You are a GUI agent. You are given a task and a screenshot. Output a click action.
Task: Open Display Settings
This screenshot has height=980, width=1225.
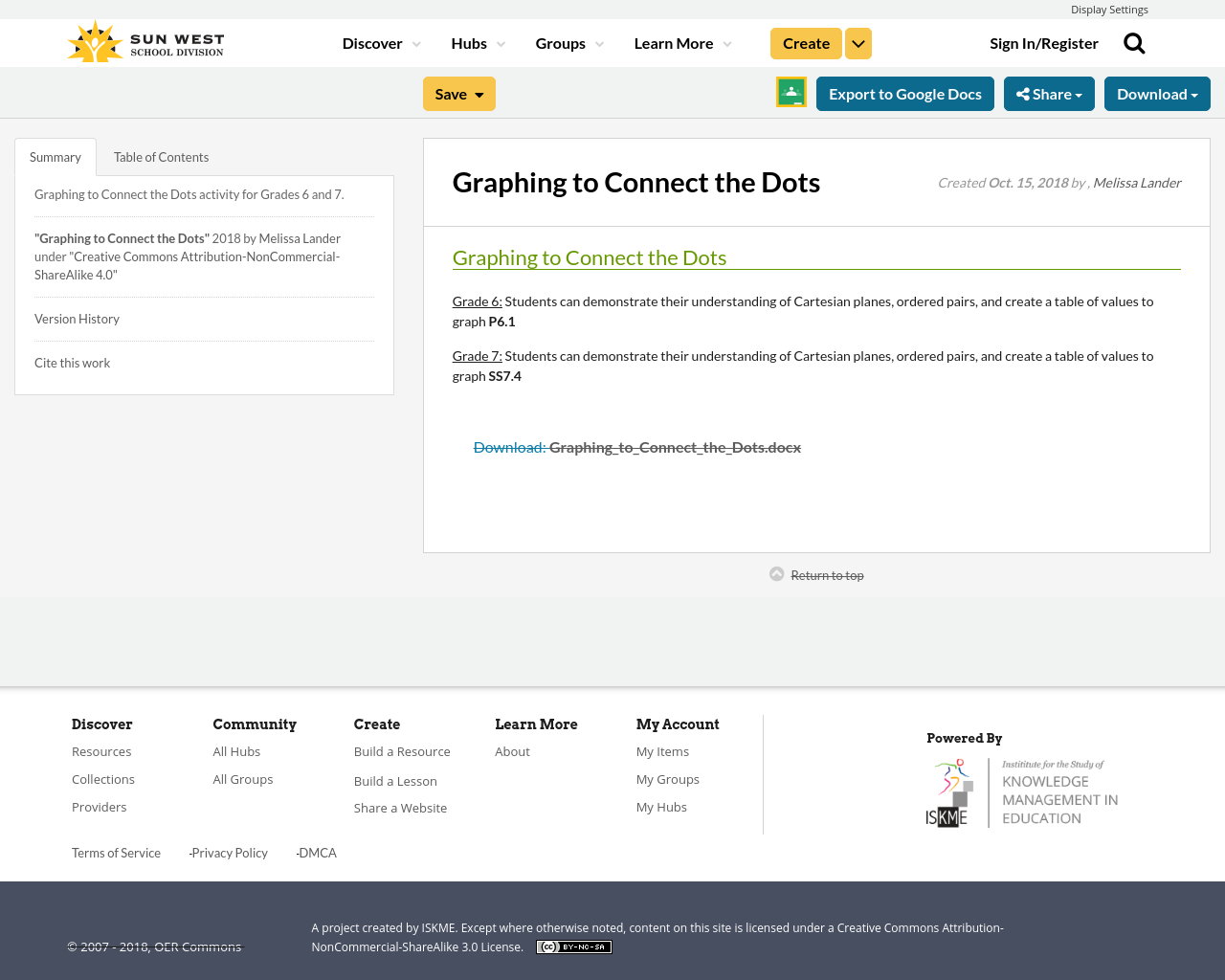1109,9
